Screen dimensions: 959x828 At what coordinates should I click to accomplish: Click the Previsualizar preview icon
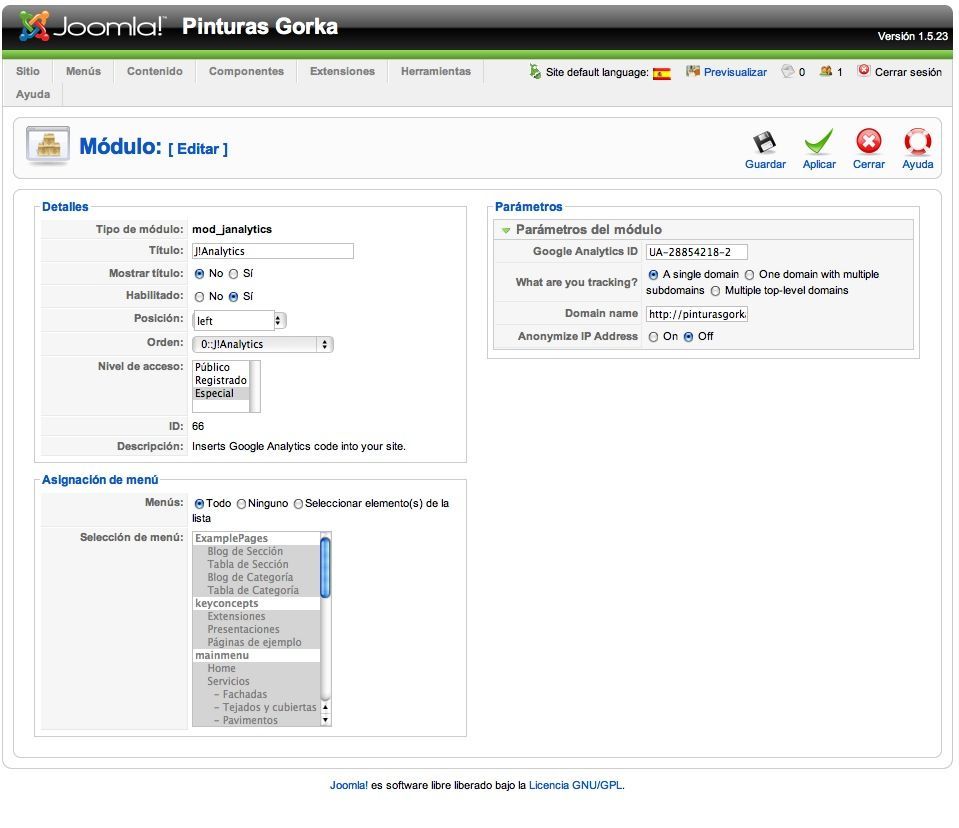(x=692, y=71)
